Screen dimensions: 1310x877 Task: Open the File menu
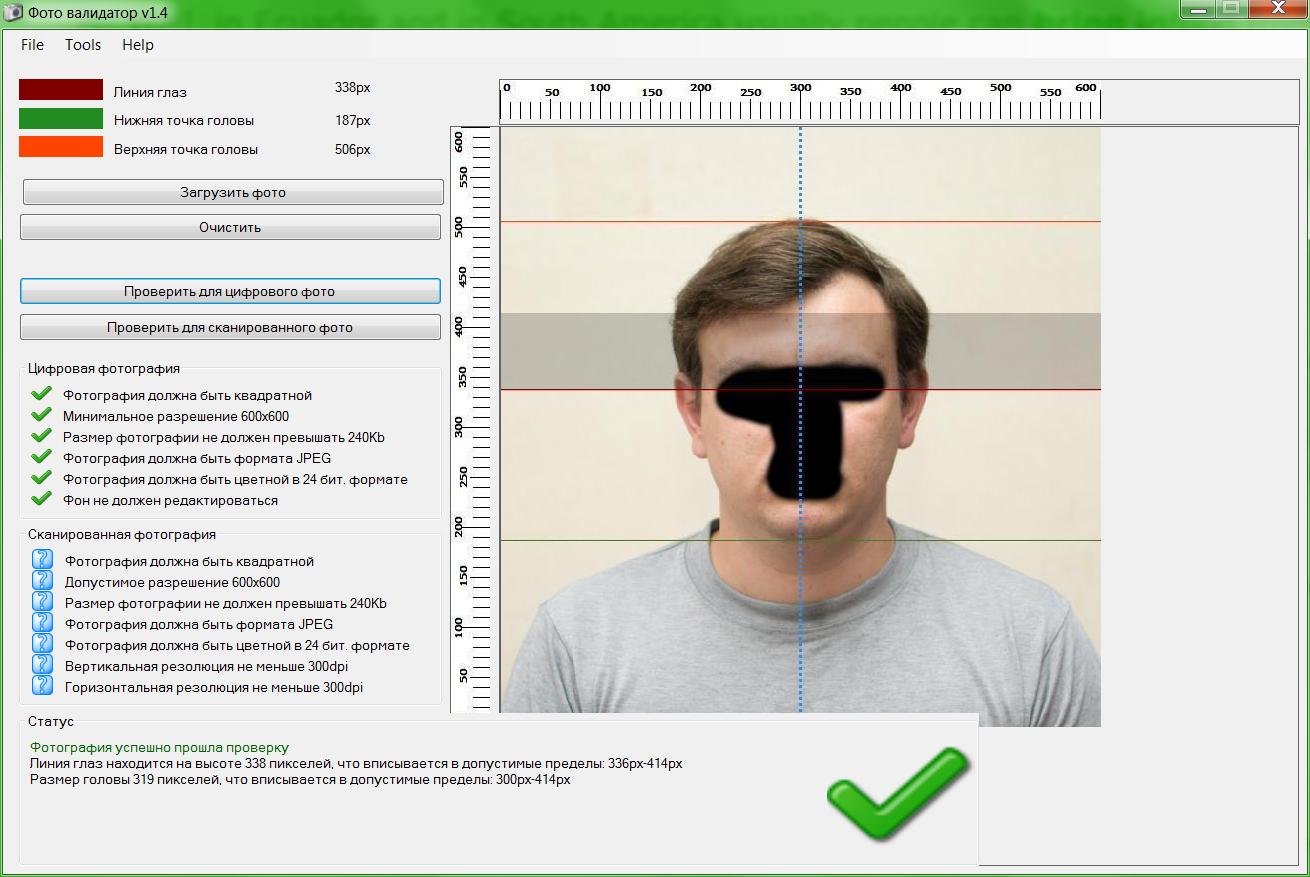pos(33,45)
